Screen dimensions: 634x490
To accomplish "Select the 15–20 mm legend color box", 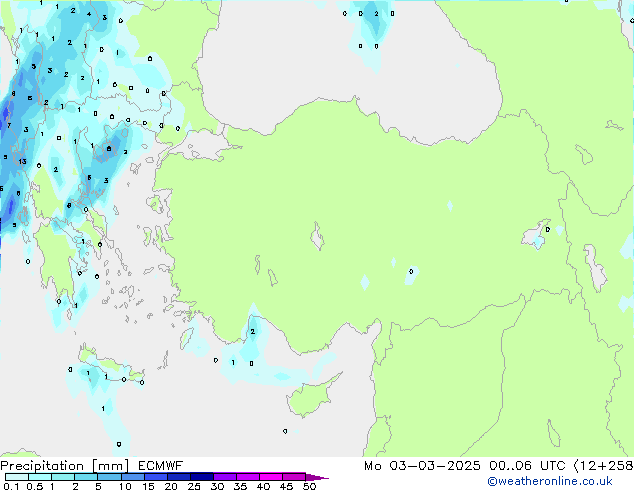I will (156, 477).
